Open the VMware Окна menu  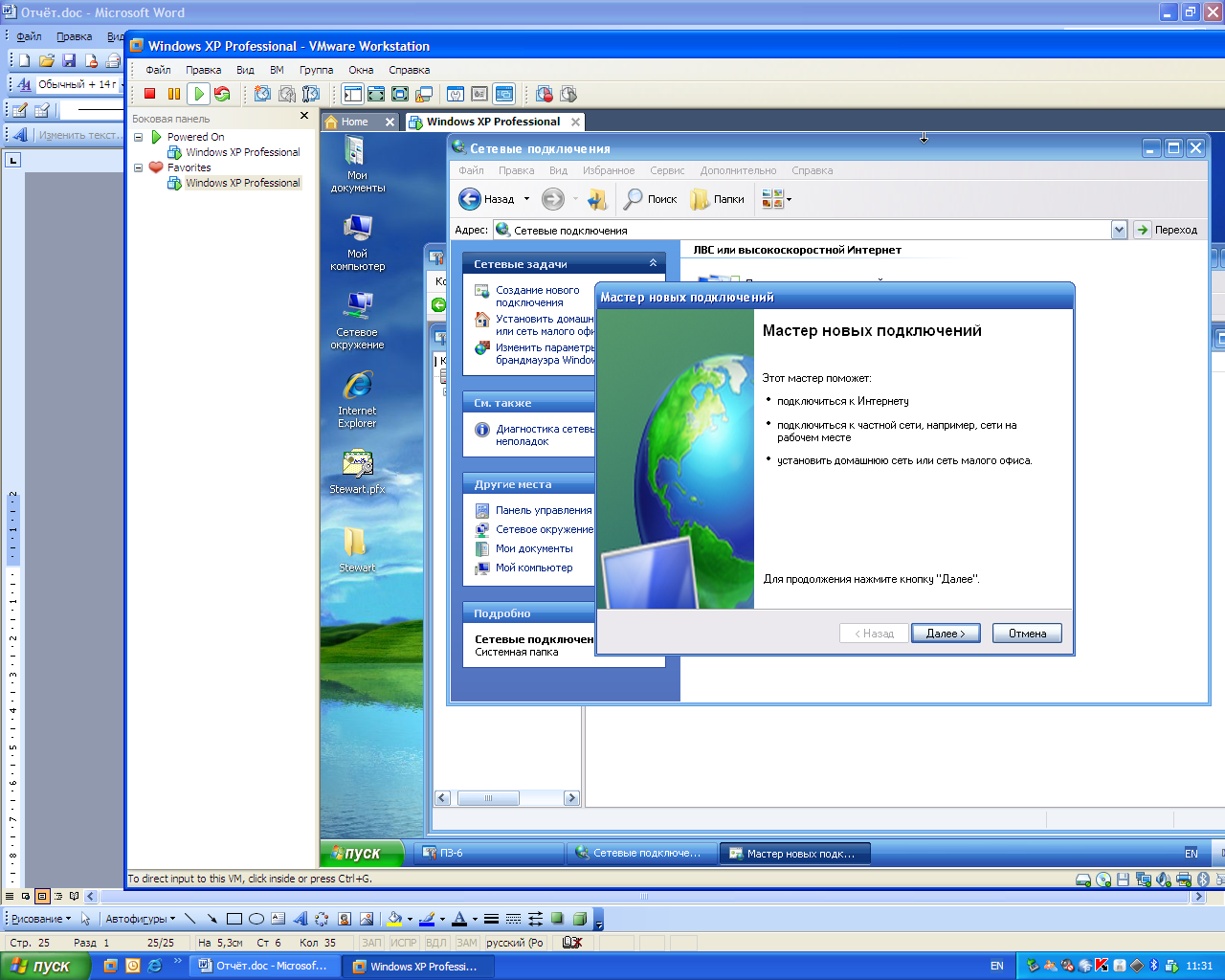tap(361, 70)
